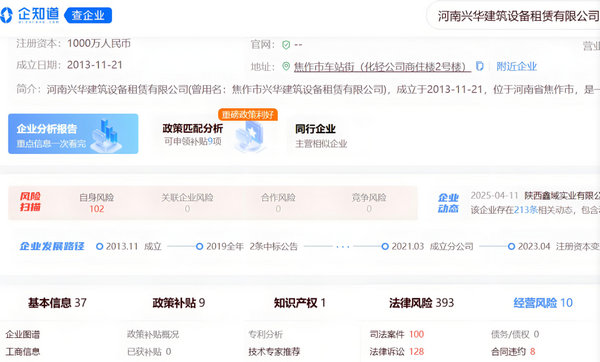Open 企业图谱 sub-item
This screenshot has width=600, height=362.
tap(23, 334)
